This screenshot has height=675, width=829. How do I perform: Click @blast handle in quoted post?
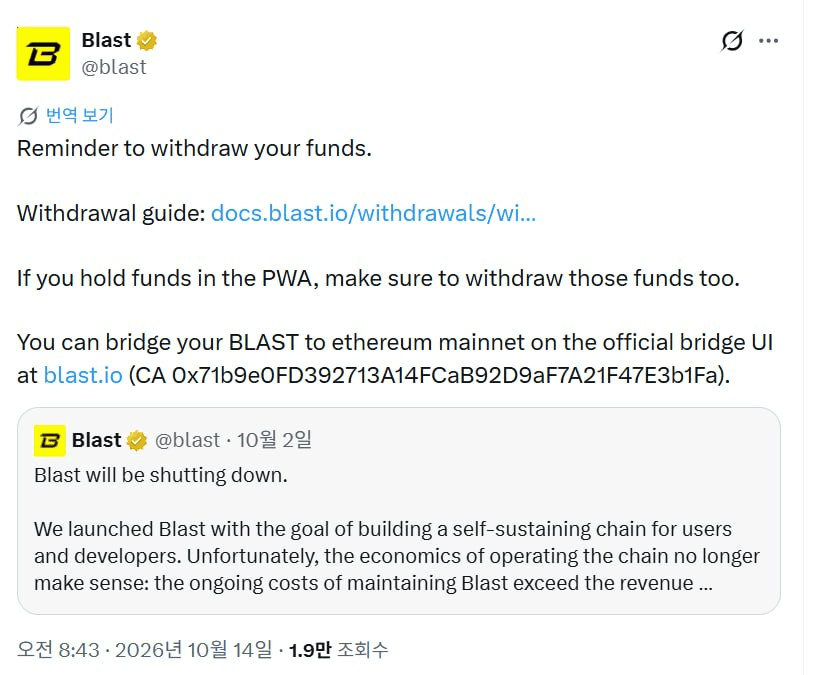tap(187, 440)
